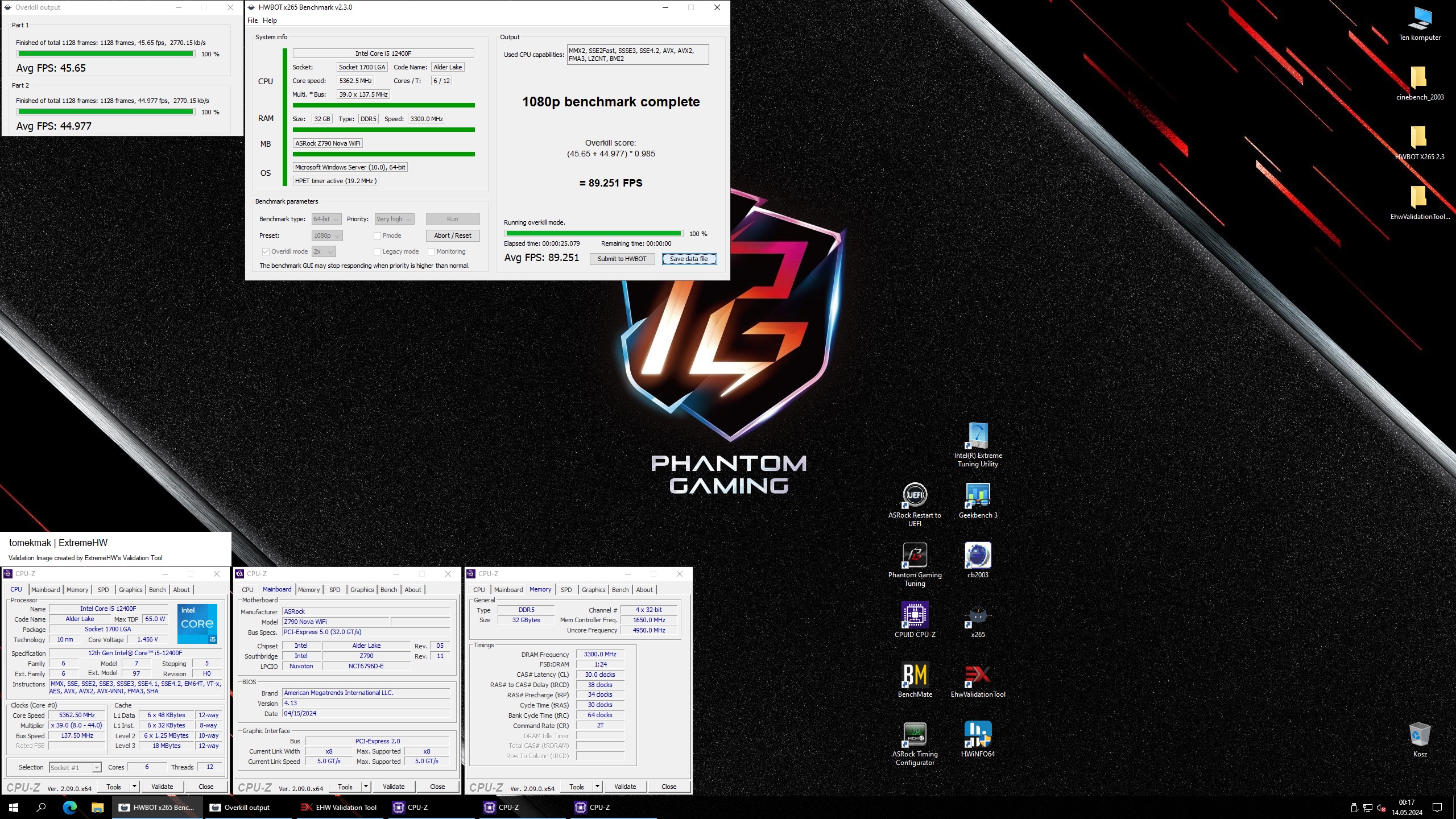Click the Part 1 progress bar in Overkill output
1456x819 pixels.
pyautogui.click(x=106, y=54)
